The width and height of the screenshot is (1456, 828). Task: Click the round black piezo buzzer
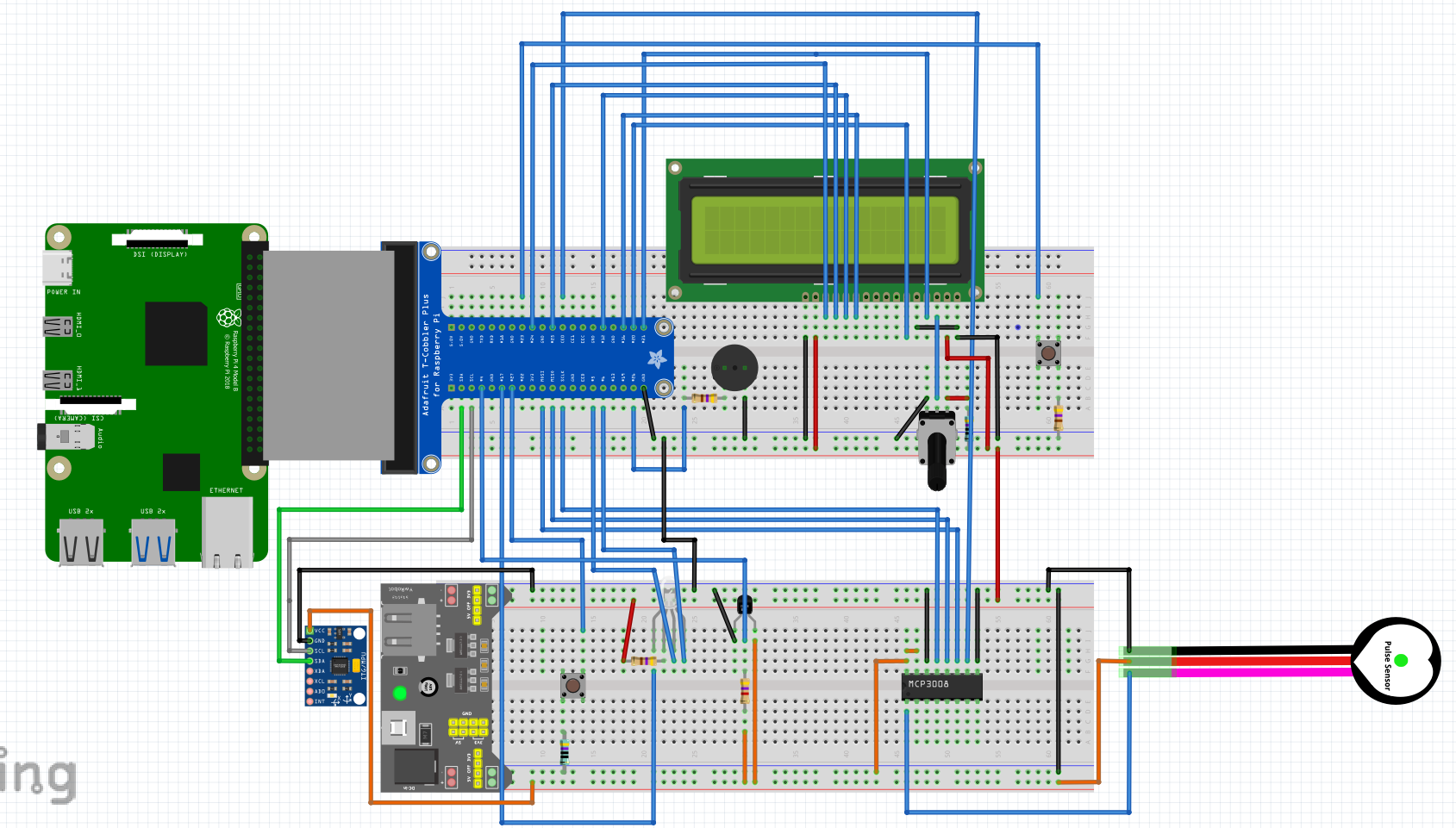[x=734, y=368]
